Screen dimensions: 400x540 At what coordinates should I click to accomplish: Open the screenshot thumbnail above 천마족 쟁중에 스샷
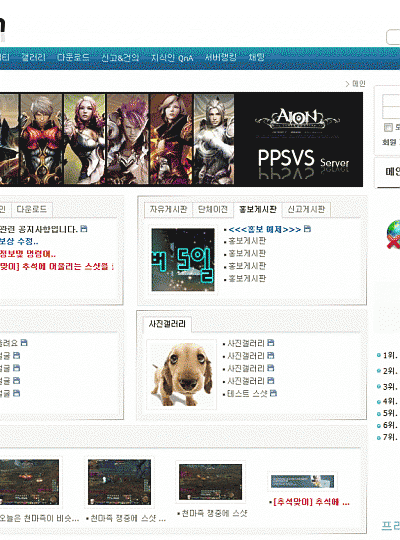(x=210, y=482)
